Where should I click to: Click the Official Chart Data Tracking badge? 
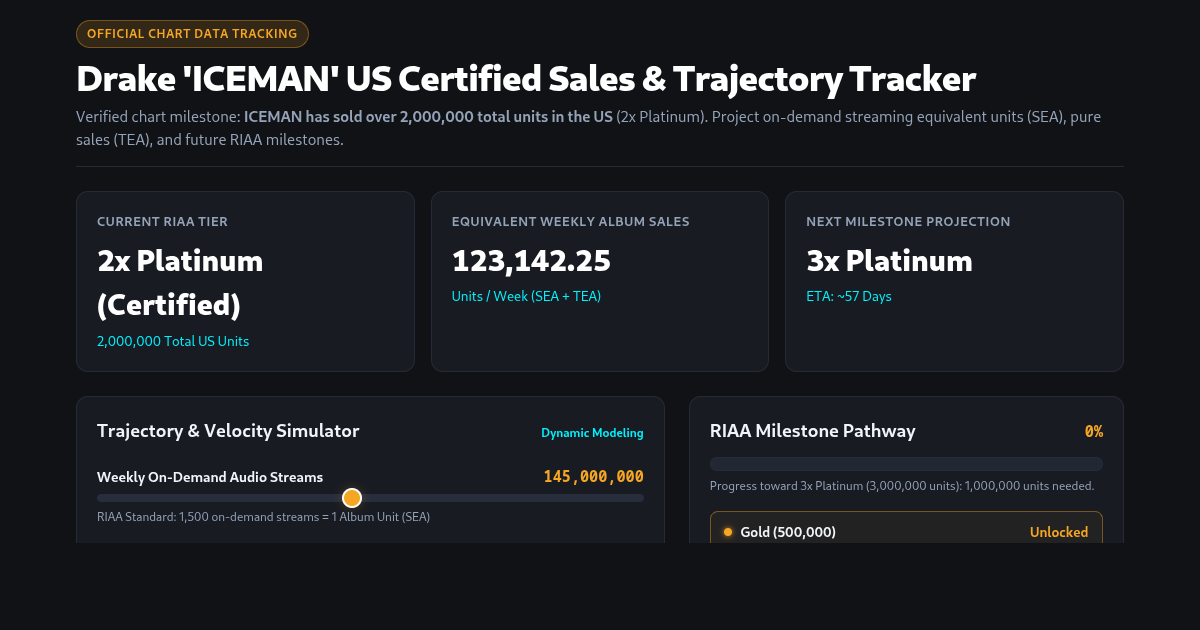tap(192, 34)
